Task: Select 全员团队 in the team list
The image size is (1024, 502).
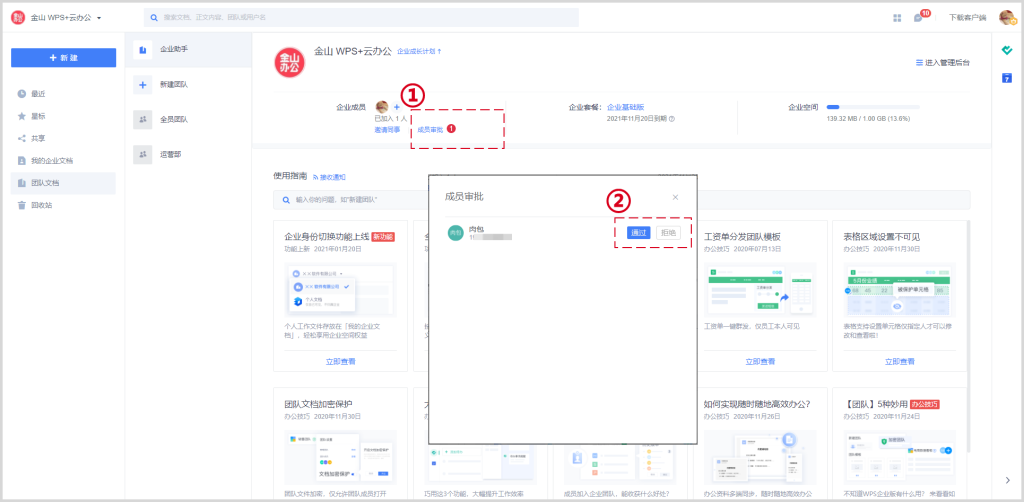Action: pyautogui.click(x=188, y=119)
